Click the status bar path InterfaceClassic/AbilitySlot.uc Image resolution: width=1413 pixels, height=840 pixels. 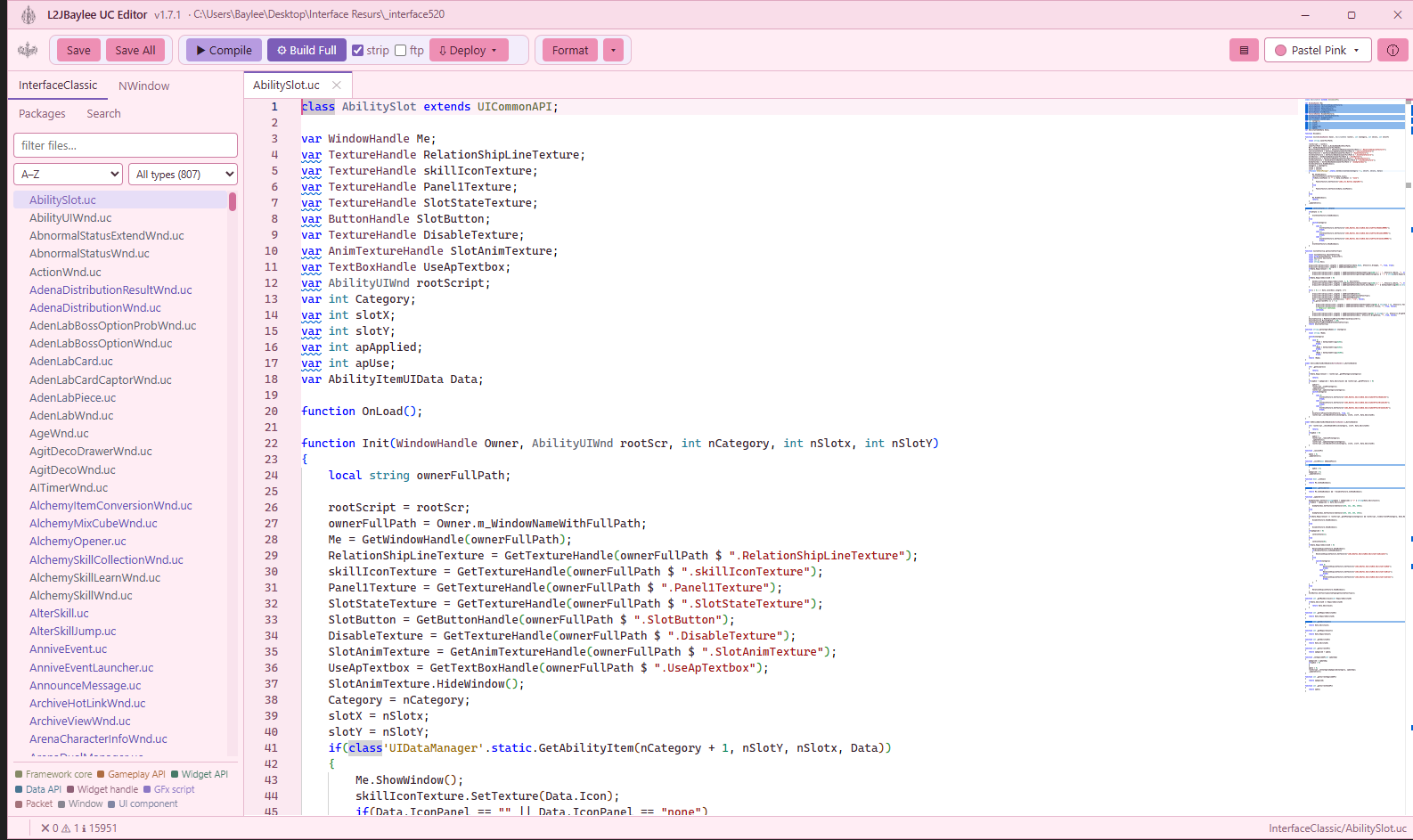pyautogui.click(x=1337, y=828)
